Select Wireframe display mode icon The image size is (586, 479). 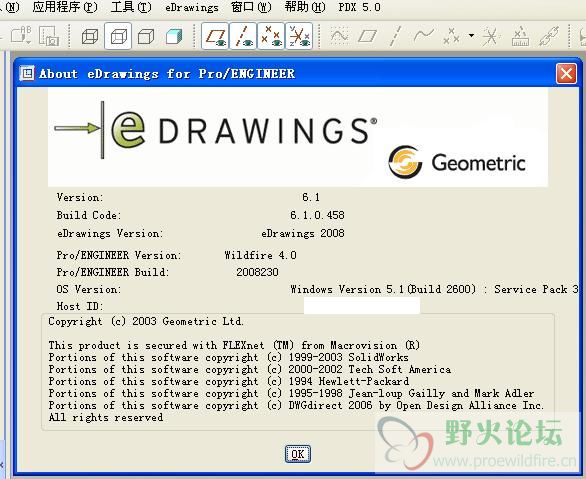90,37
